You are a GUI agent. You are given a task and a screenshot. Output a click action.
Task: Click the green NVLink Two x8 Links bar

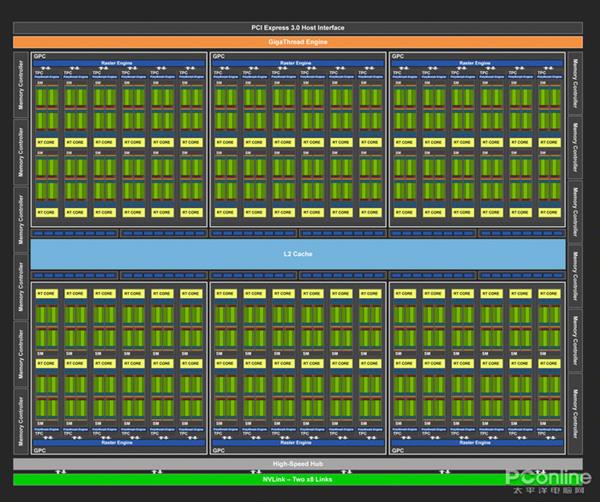(299, 479)
